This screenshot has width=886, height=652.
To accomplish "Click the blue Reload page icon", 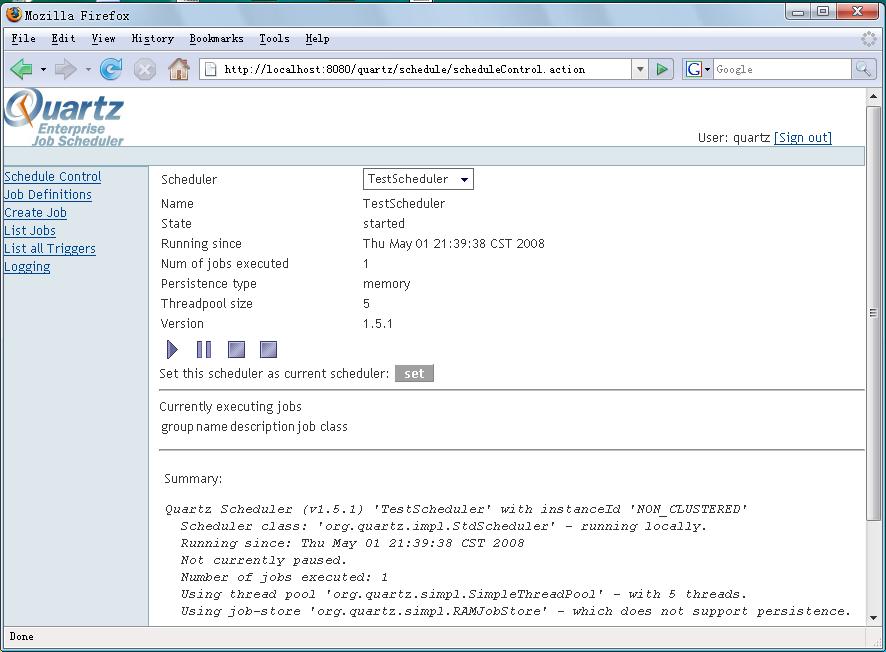I will (x=111, y=69).
